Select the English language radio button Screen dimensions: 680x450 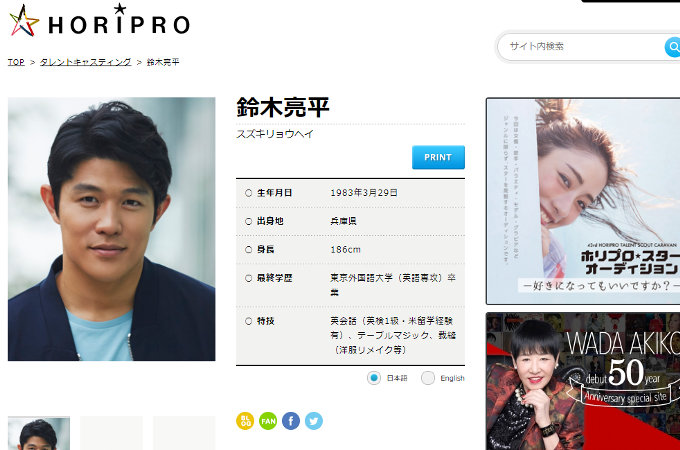(428, 378)
